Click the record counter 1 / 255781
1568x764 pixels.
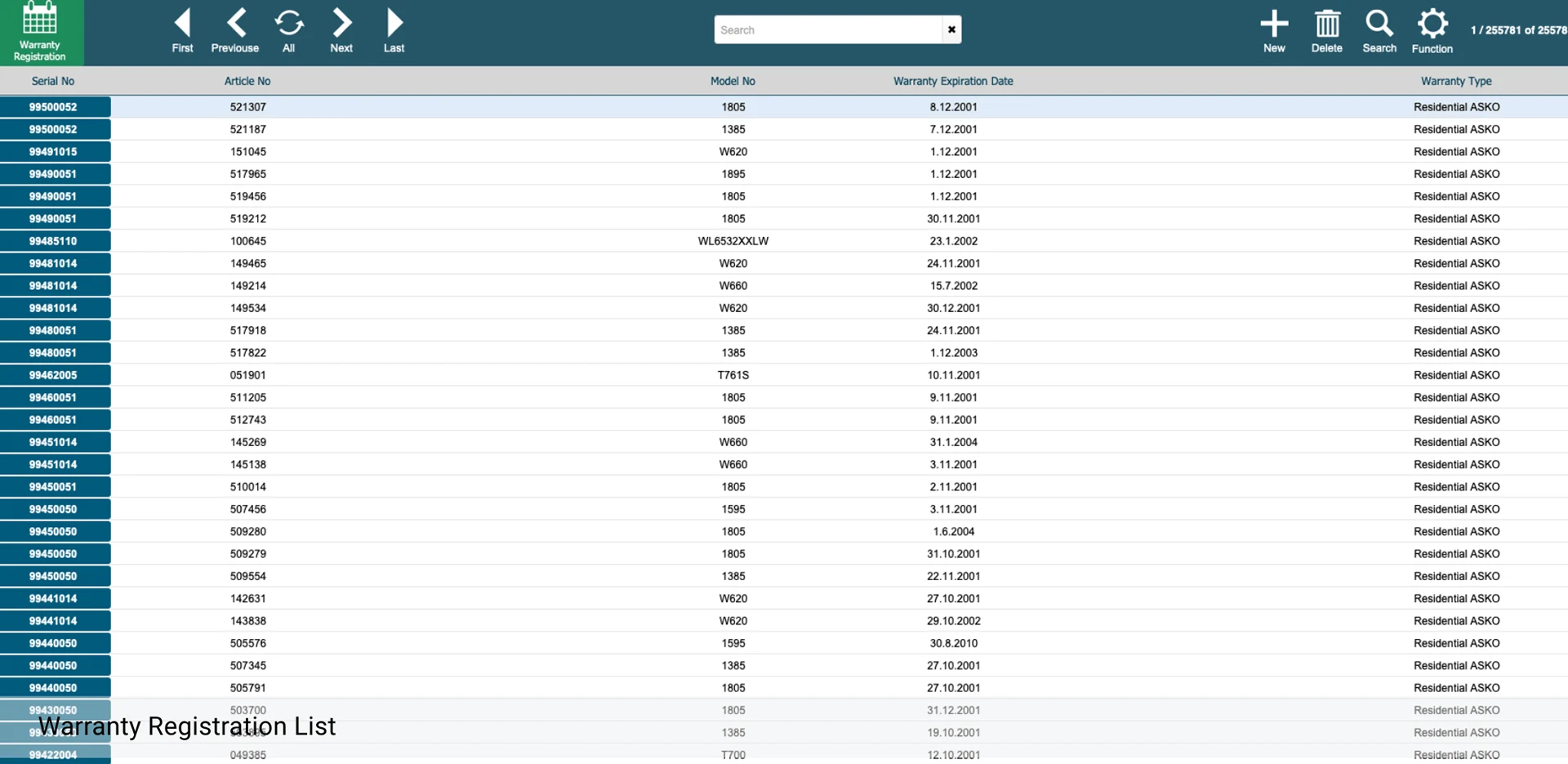[x=1518, y=30]
